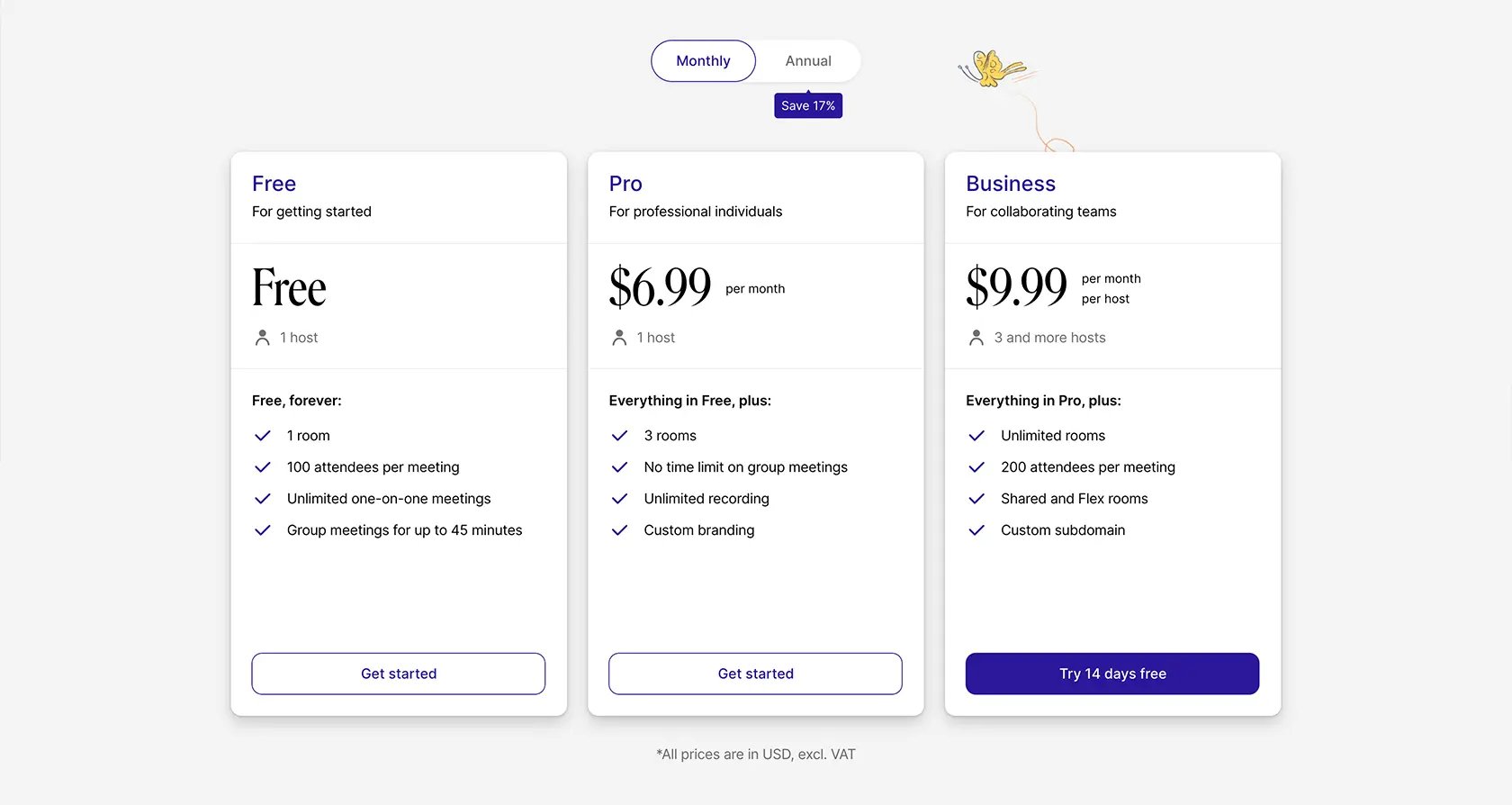Click the checkmark next to 3 rooms

[619, 436]
